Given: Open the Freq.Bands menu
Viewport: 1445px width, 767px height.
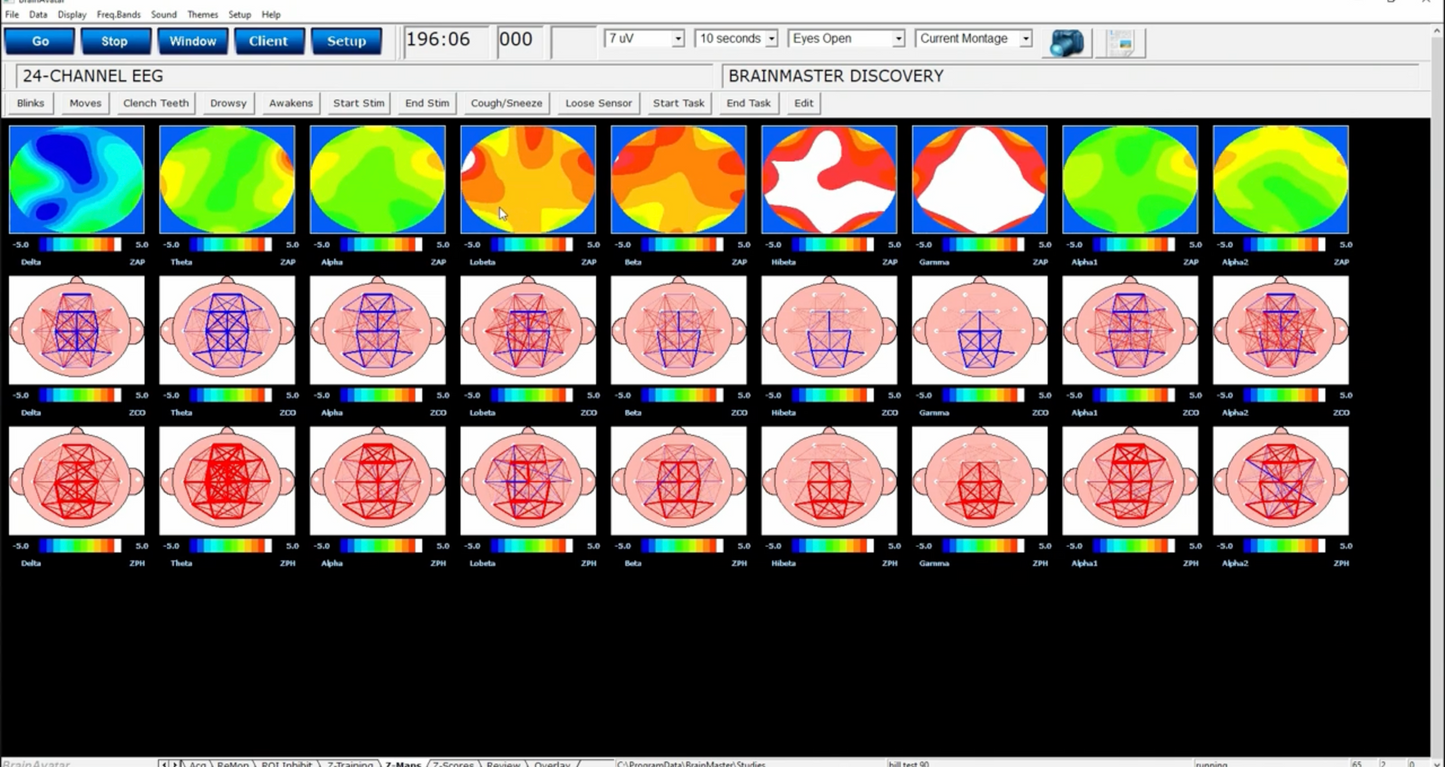Looking at the screenshot, I should pyautogui.click(x=119, y=15).
